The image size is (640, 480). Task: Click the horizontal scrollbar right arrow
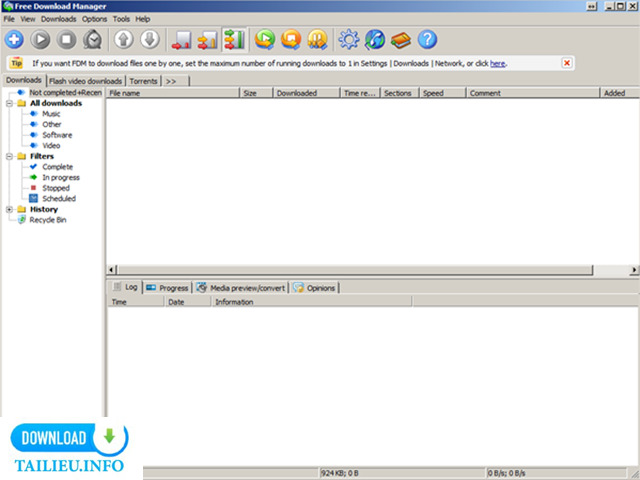point(634,270)
